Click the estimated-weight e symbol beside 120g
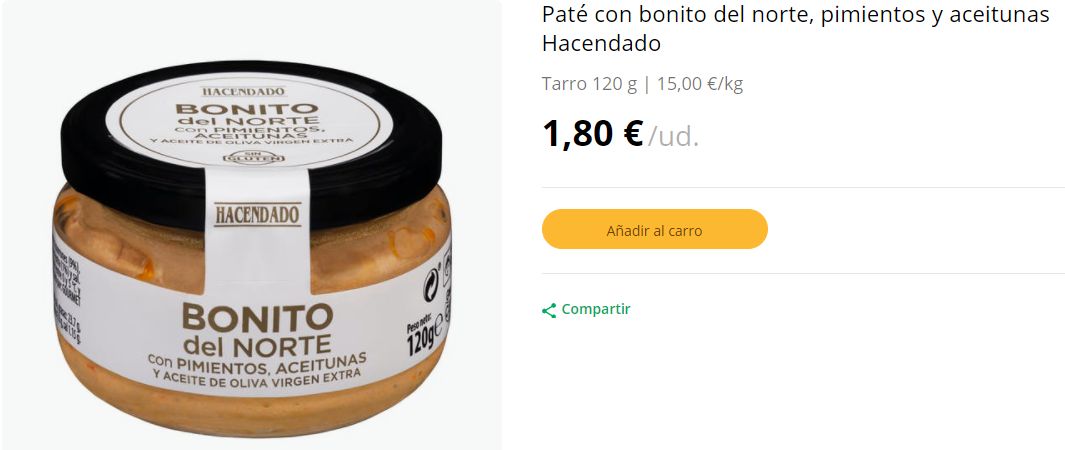Screen dimensions: 1065x450 (x=438, y=322)
